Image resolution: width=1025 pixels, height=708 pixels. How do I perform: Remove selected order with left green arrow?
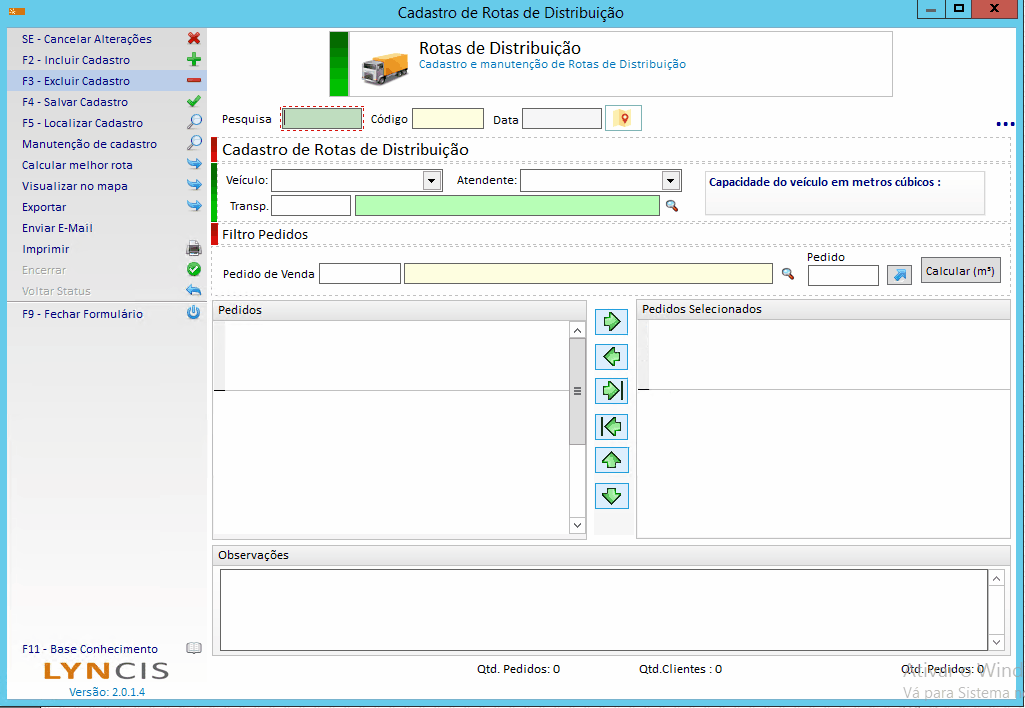coord(611,356)
